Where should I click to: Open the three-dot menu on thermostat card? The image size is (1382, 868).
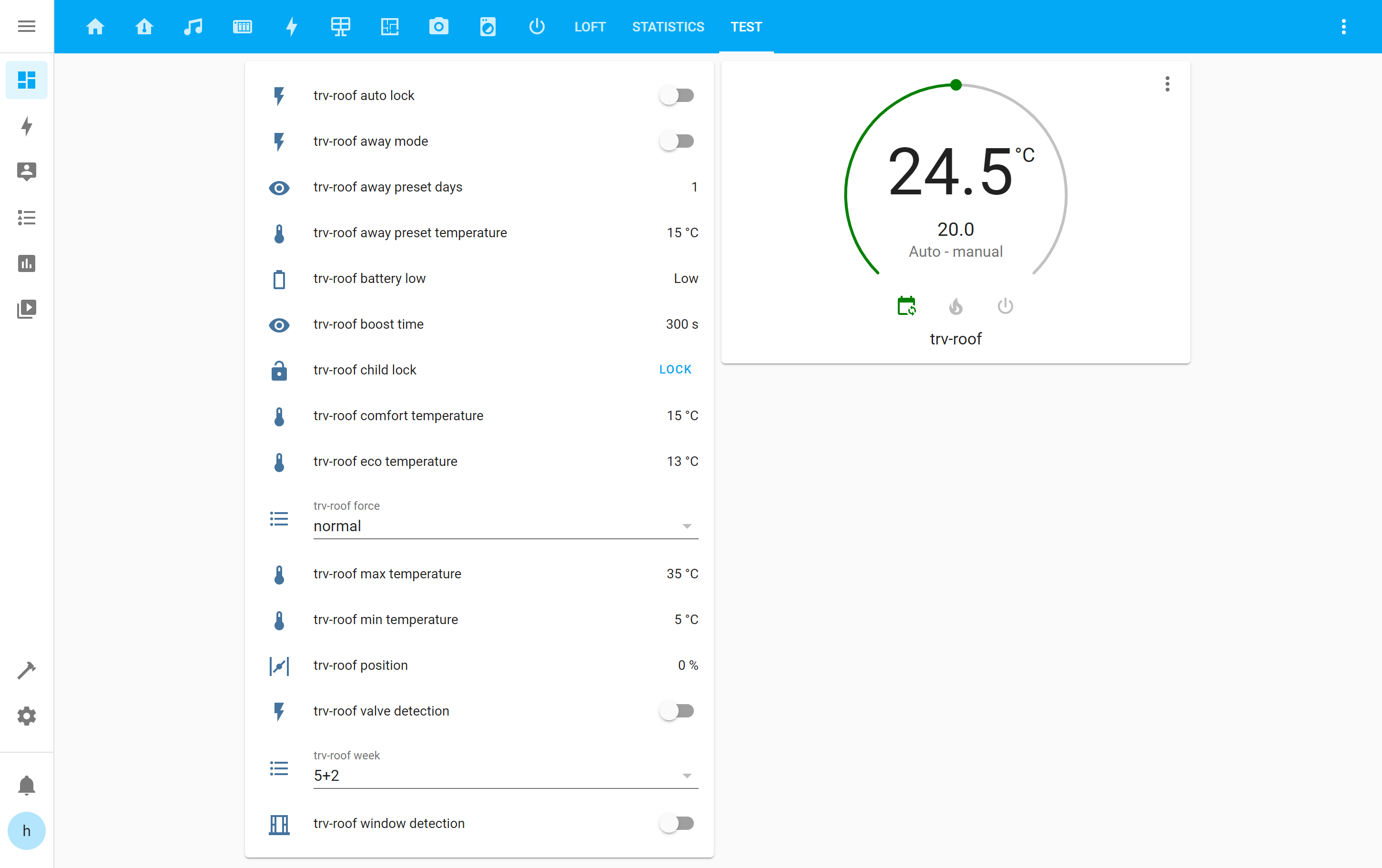coord(1167,84)
